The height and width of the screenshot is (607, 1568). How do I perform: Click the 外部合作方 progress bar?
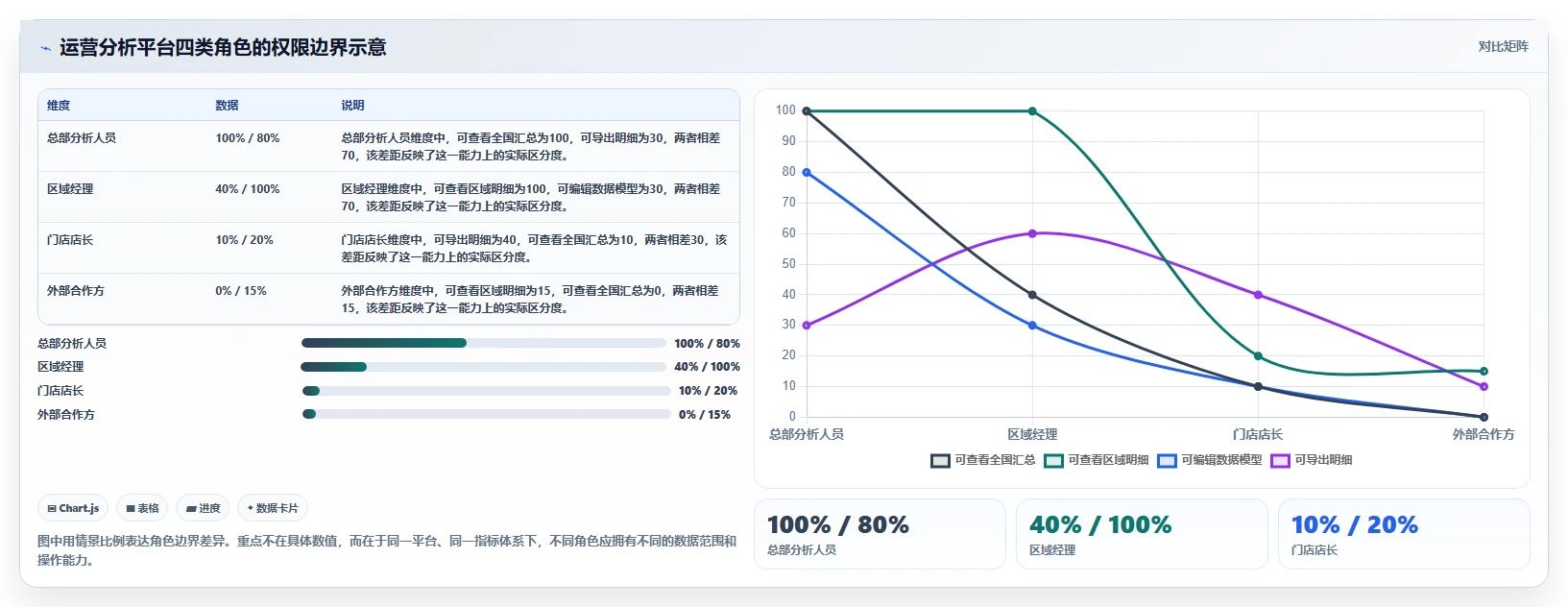click(x=486, y=414)
